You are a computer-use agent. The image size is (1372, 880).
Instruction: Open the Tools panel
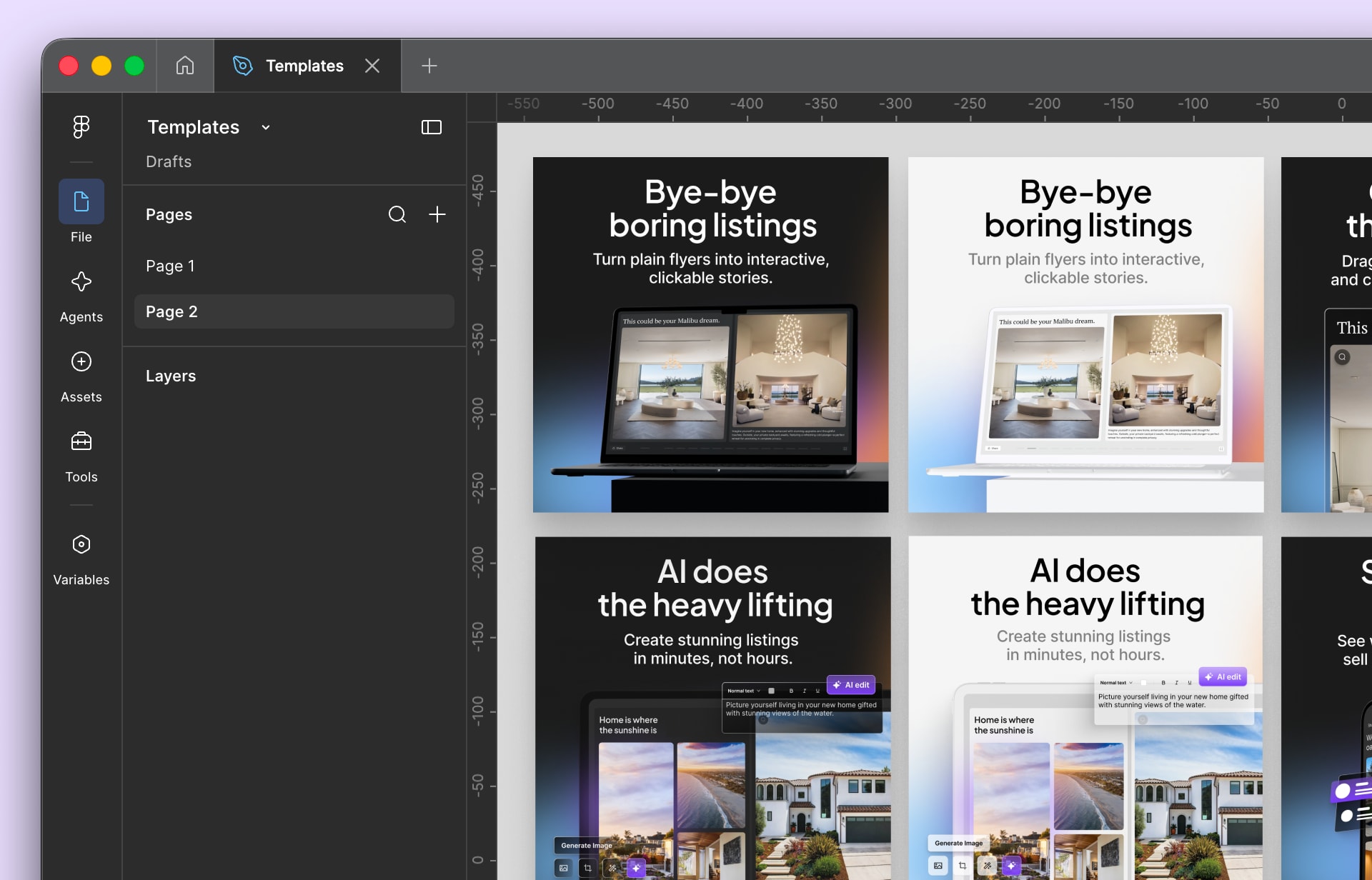tap(81, 457)
